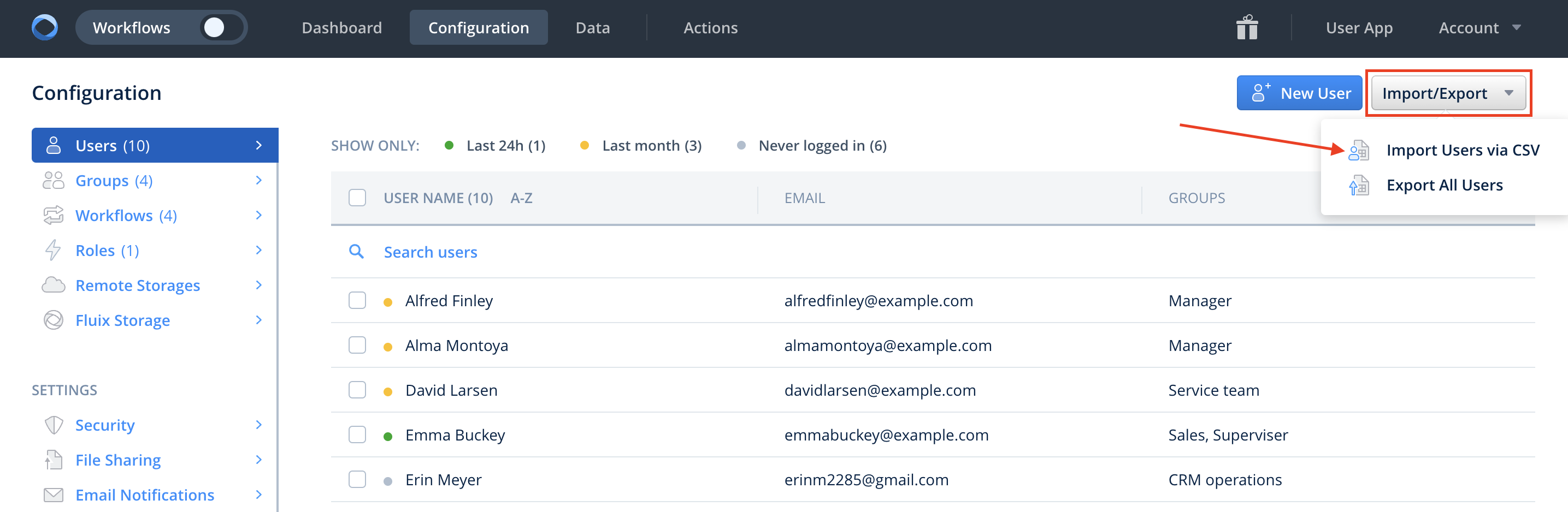Go to the Dashboard tab

341,27
